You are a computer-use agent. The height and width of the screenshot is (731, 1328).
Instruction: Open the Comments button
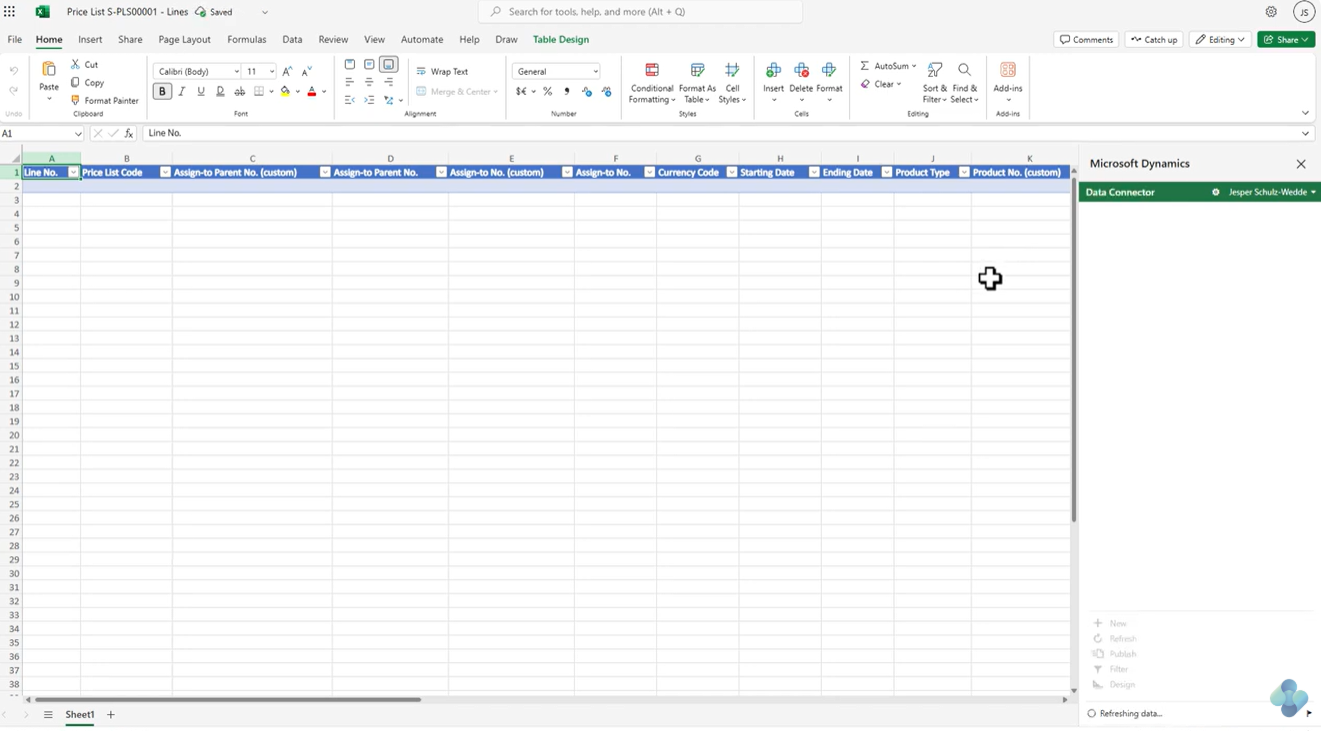(x=1086, y=39)
